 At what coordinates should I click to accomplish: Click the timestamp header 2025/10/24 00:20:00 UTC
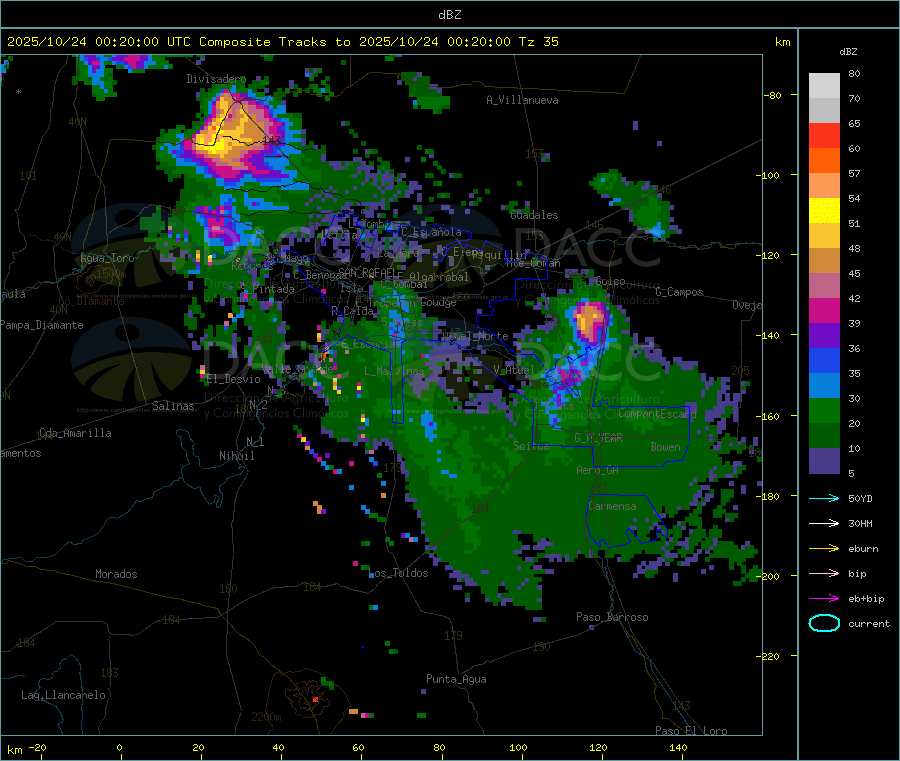[x=99, y=41]
